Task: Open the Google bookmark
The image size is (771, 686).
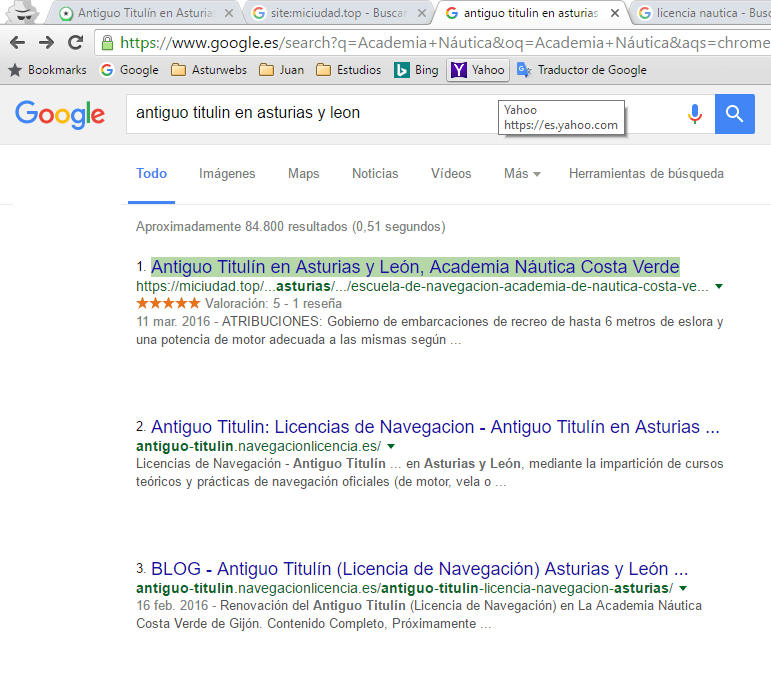Action: coord(129,70)
